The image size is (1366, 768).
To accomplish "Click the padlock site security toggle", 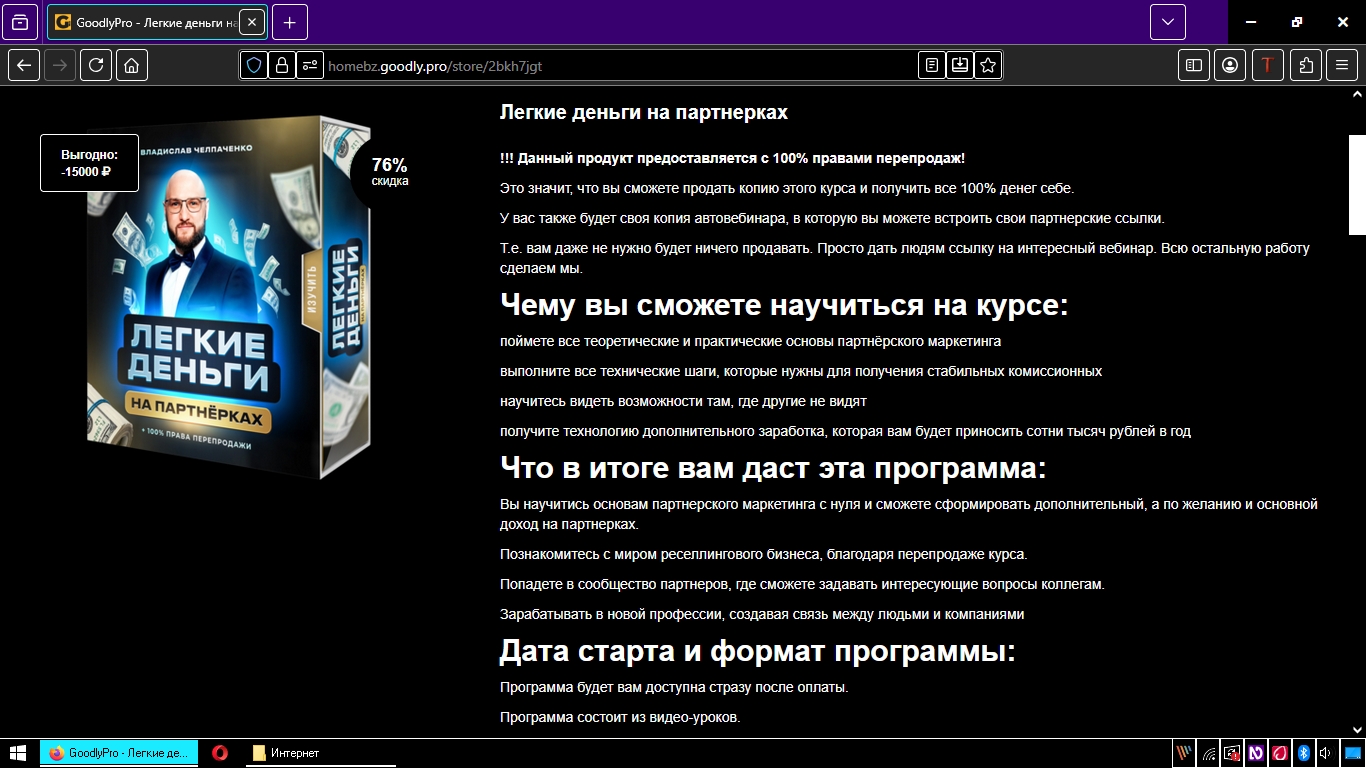I will (x=280, y=64).
